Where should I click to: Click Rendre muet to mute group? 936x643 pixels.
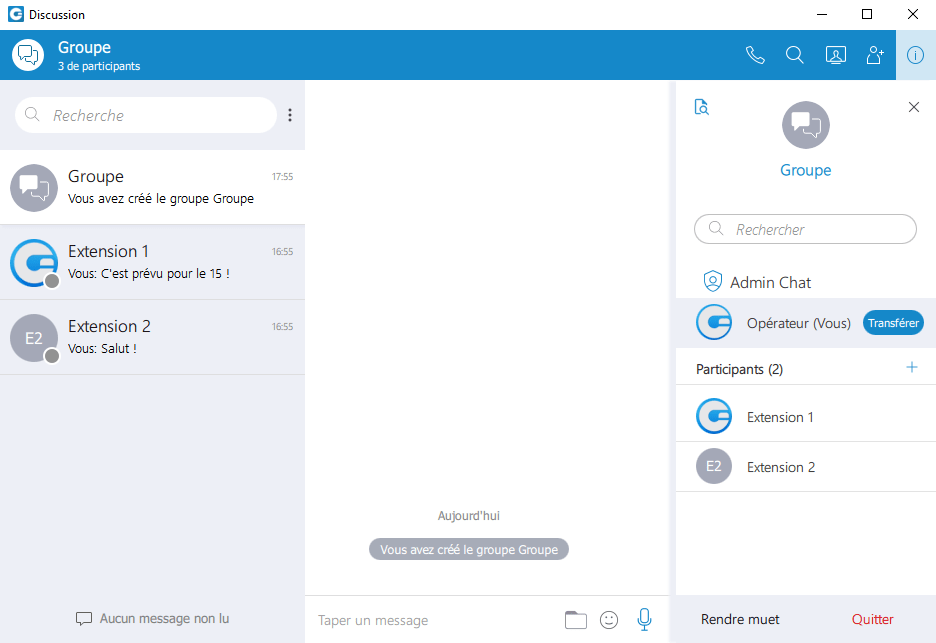coord(740,619)
